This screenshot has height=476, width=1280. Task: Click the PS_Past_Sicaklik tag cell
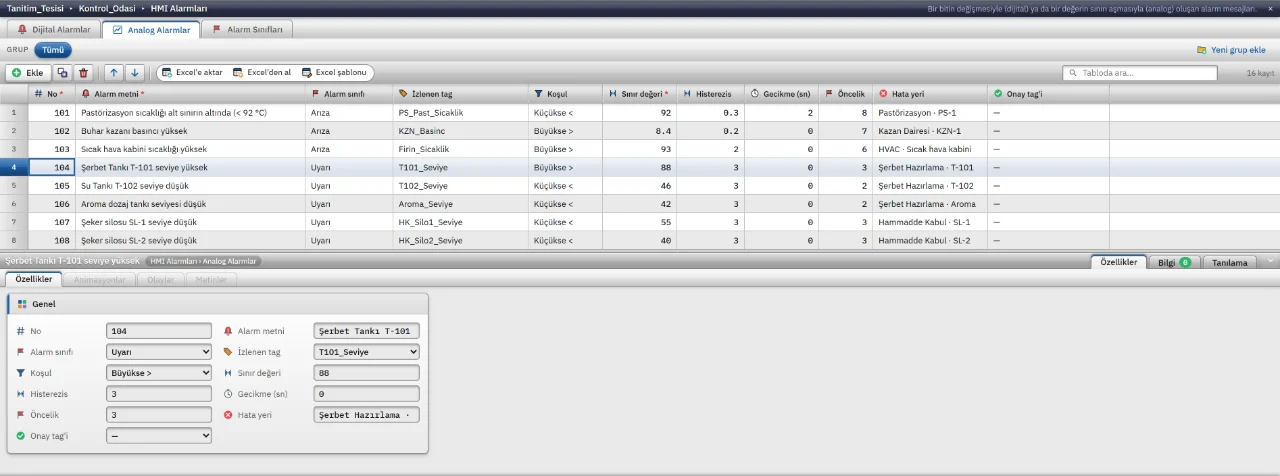point(460,113)
